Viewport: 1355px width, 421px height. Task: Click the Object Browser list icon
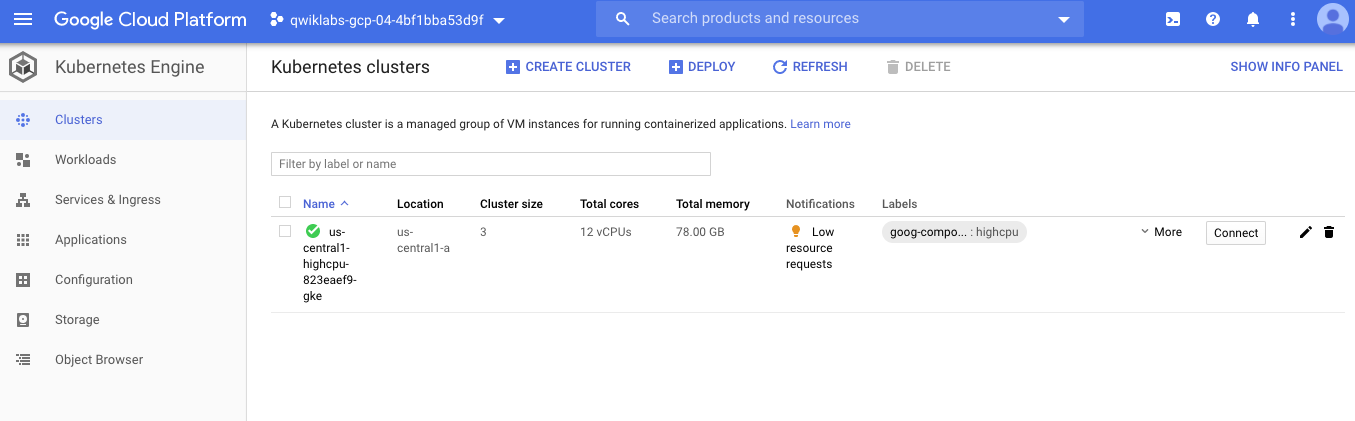(x=23, y=360)
